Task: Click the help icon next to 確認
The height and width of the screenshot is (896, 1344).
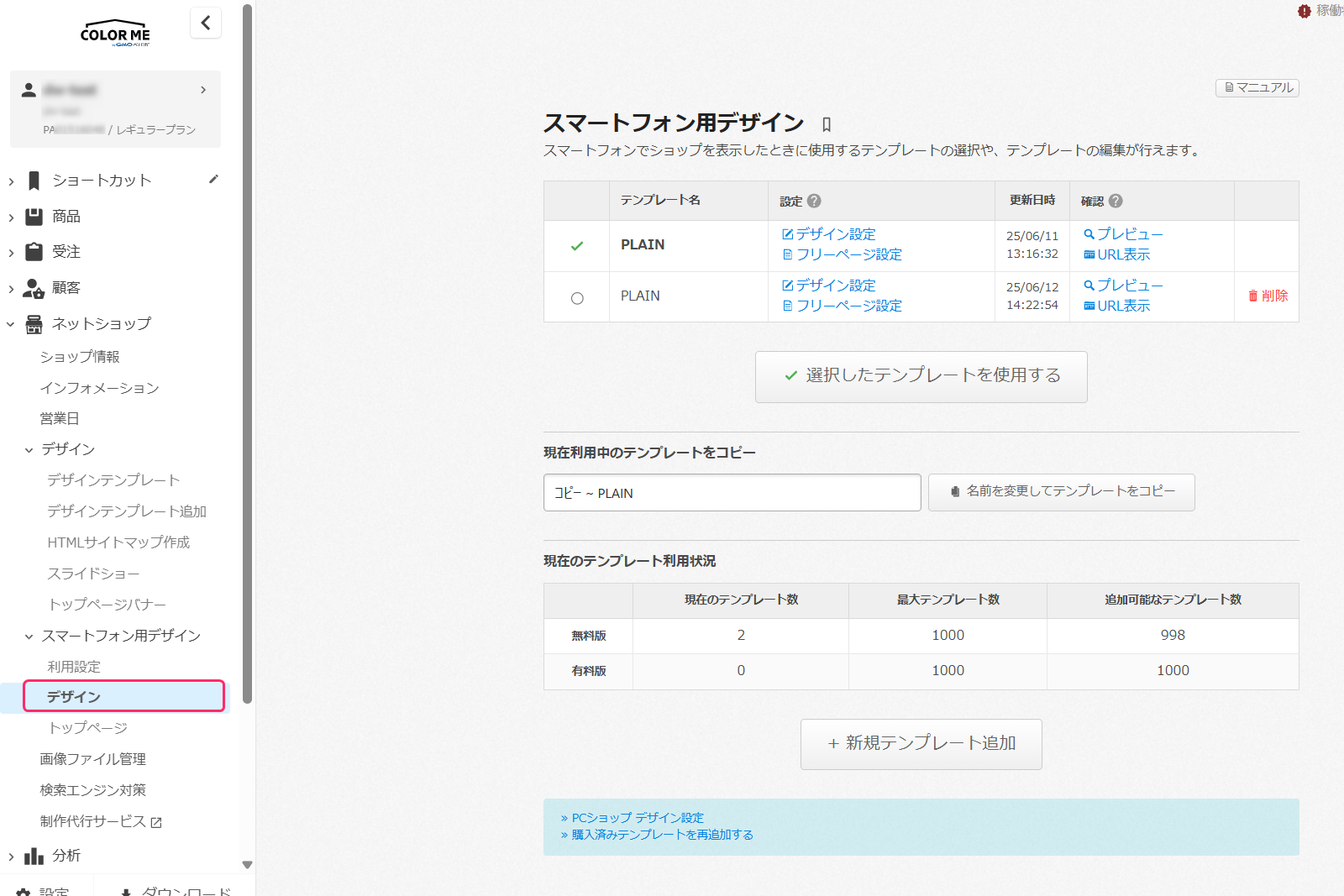Action: [x=1116, y=201]
